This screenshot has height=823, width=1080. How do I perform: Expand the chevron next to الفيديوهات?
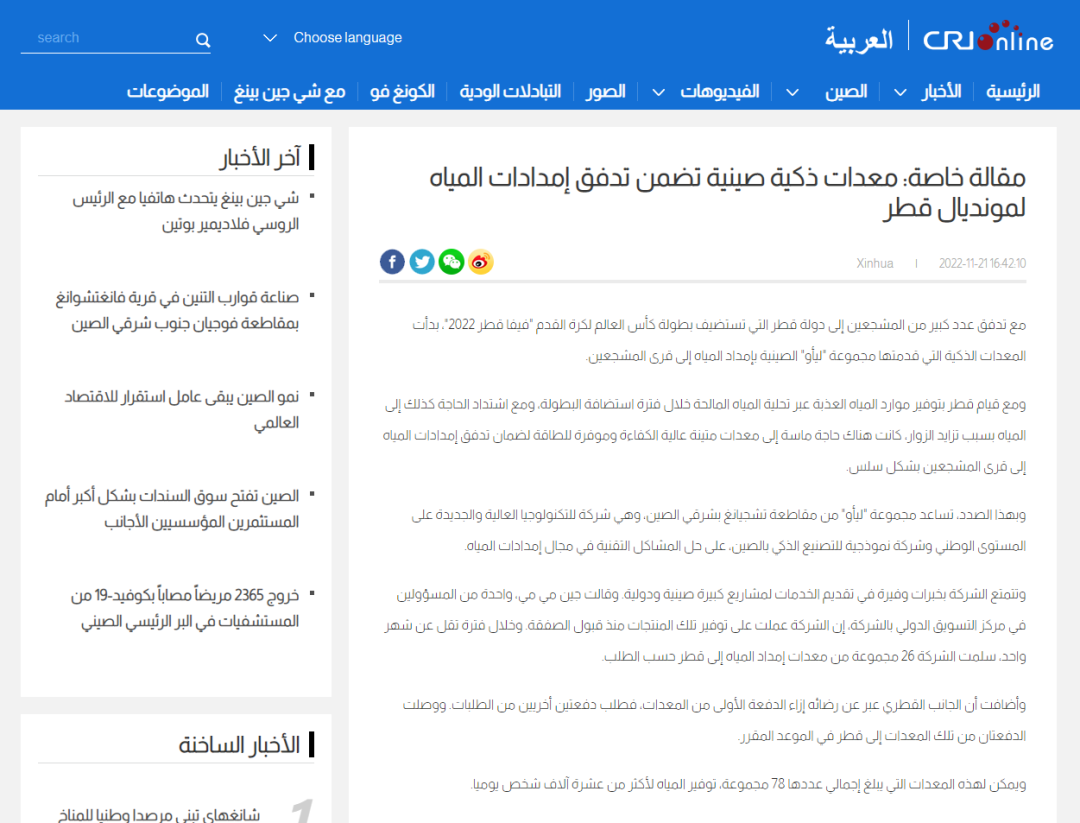click(658, 92)
